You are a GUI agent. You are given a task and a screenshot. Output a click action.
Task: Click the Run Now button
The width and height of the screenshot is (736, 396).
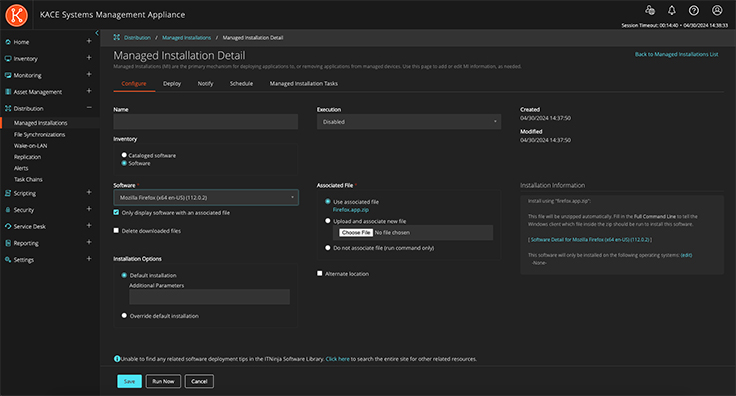(x=163, y=381)
